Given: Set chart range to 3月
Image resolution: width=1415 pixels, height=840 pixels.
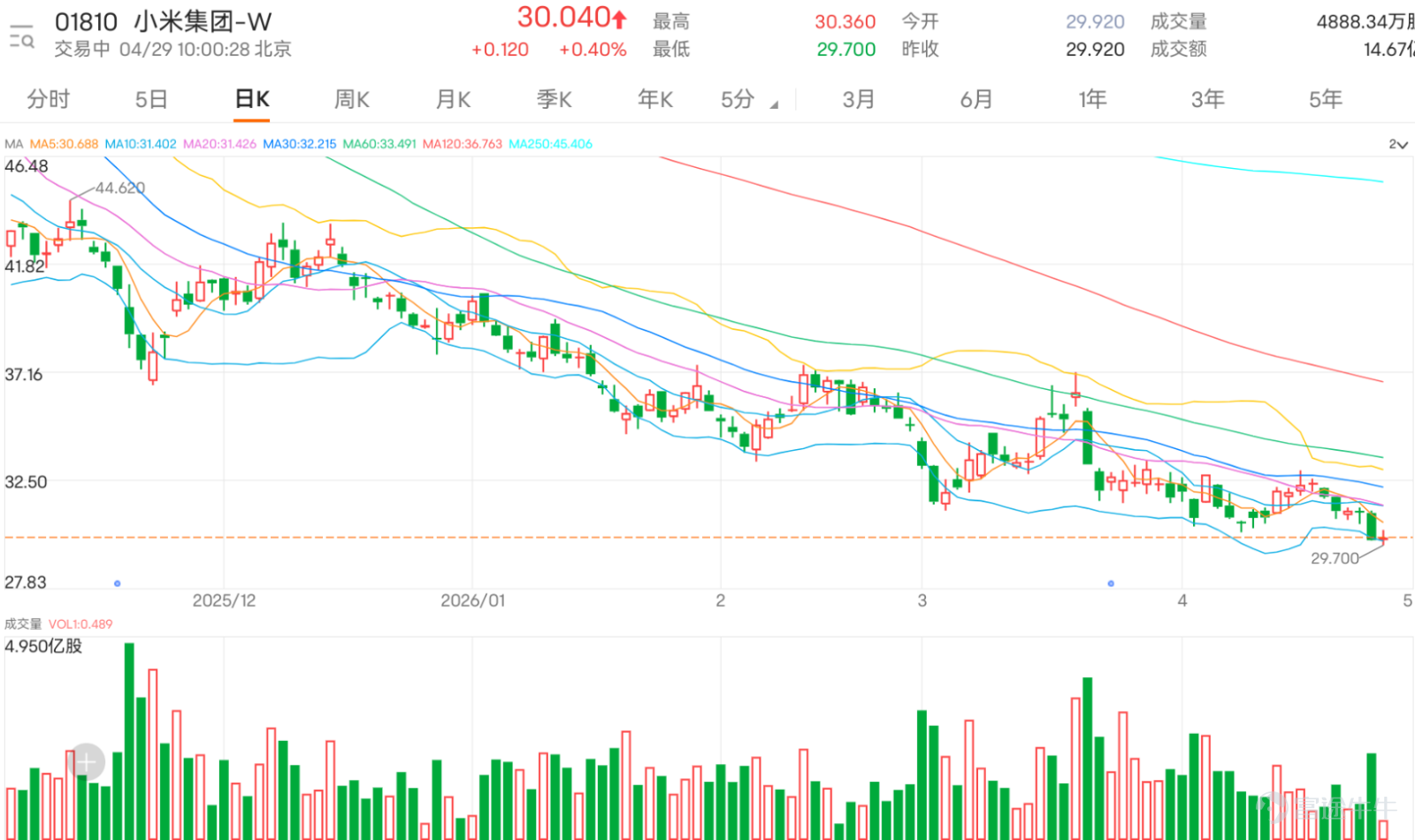Looking at the screenshot, I should pyautogui.click(x=858, y=99).
